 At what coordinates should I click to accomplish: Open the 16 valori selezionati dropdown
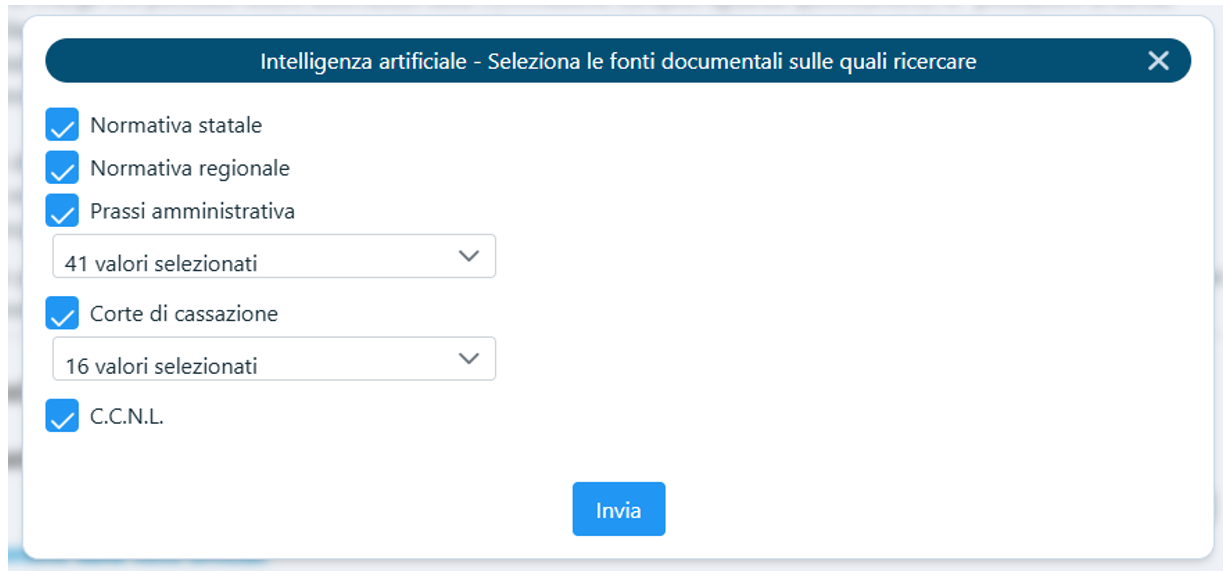pyautogui.click(x=273, y=359)
